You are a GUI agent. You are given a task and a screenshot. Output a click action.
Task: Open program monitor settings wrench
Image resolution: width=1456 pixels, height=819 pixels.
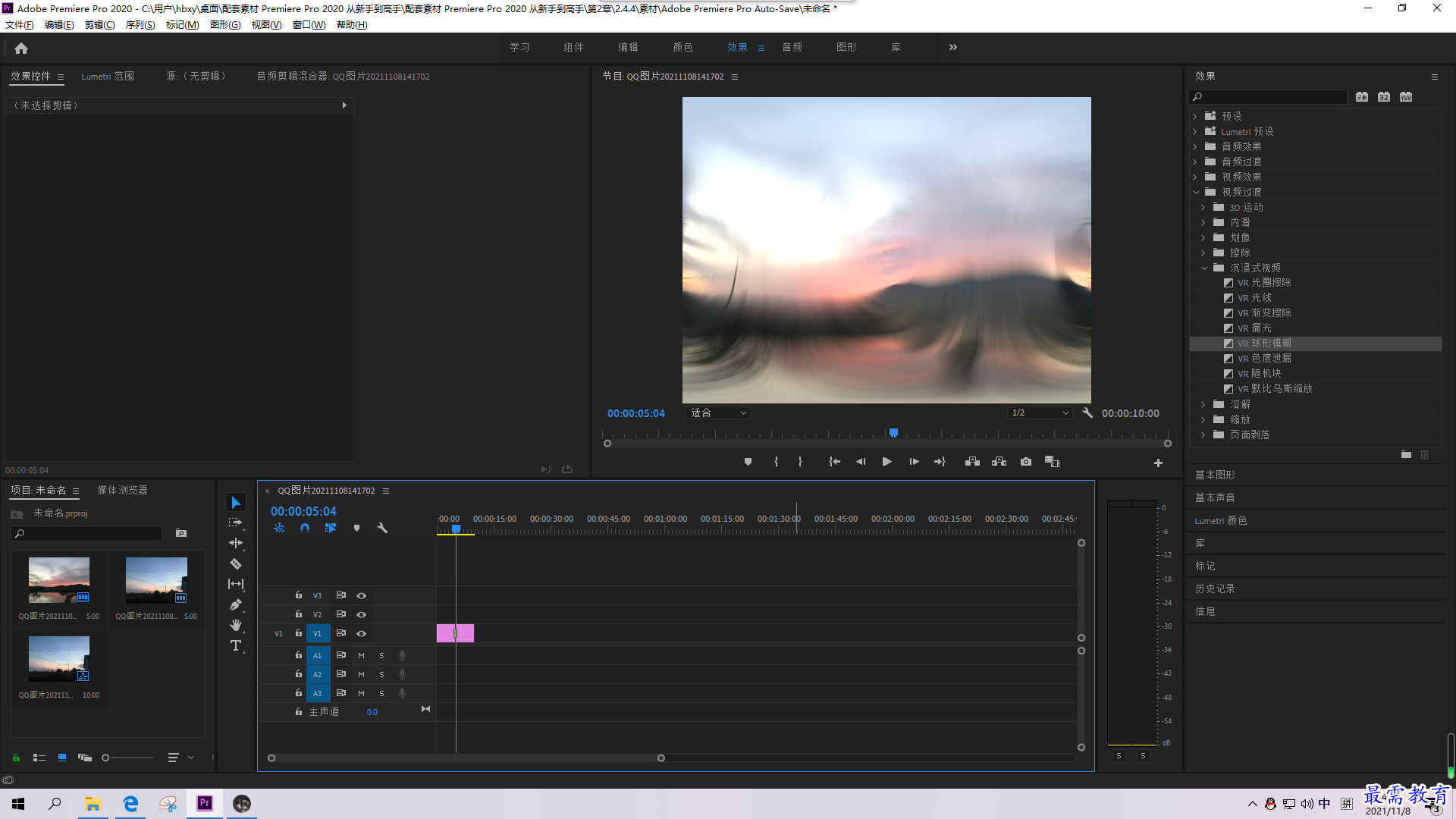pos(1087,413)
